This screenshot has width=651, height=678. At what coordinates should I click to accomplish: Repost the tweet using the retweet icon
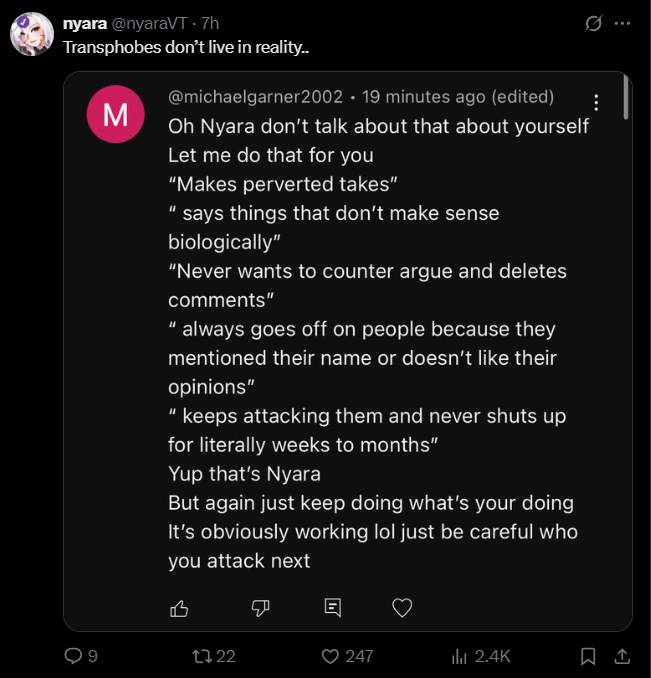[x=200, y=656]
